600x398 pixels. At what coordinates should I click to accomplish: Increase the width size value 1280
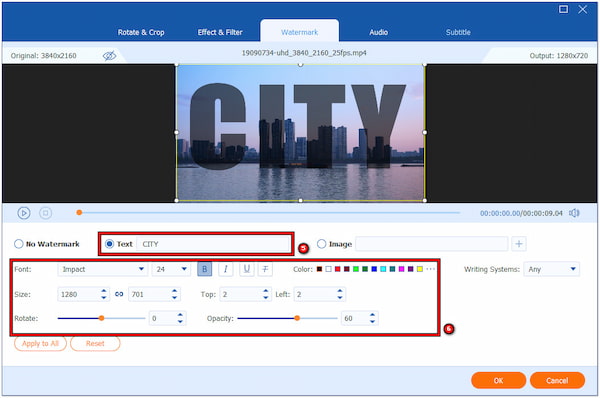(x=104, y=291)
